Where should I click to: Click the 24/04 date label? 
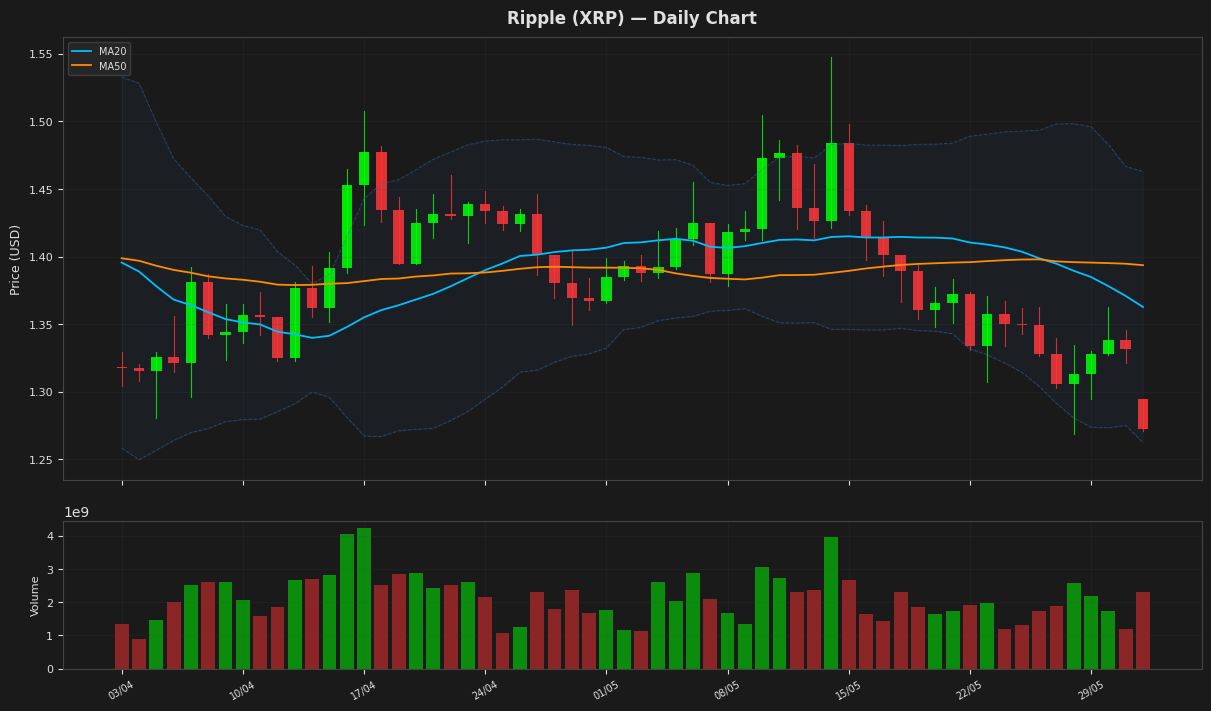tap(484, 690)
